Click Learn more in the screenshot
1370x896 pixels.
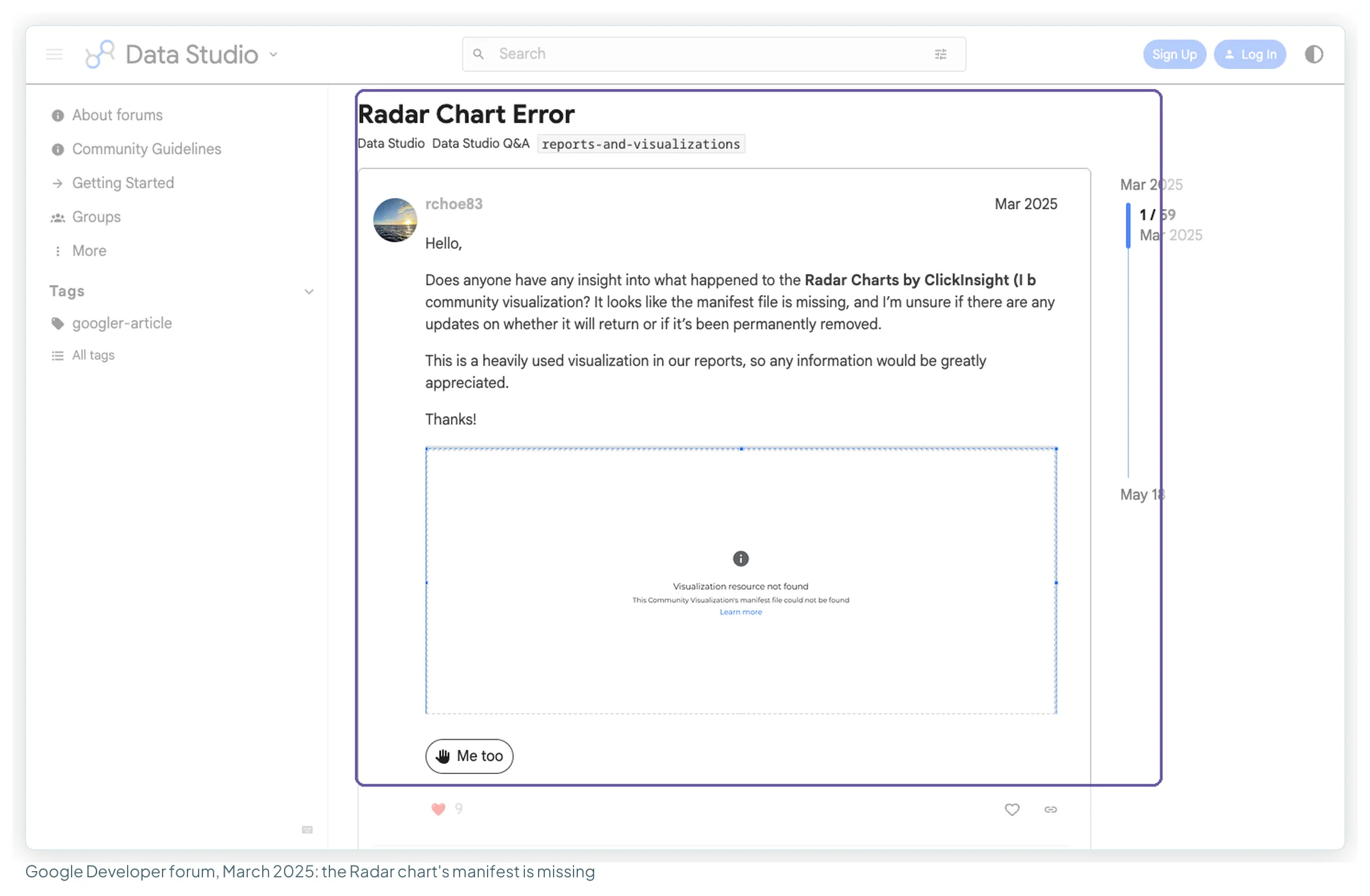click(741, 612)
